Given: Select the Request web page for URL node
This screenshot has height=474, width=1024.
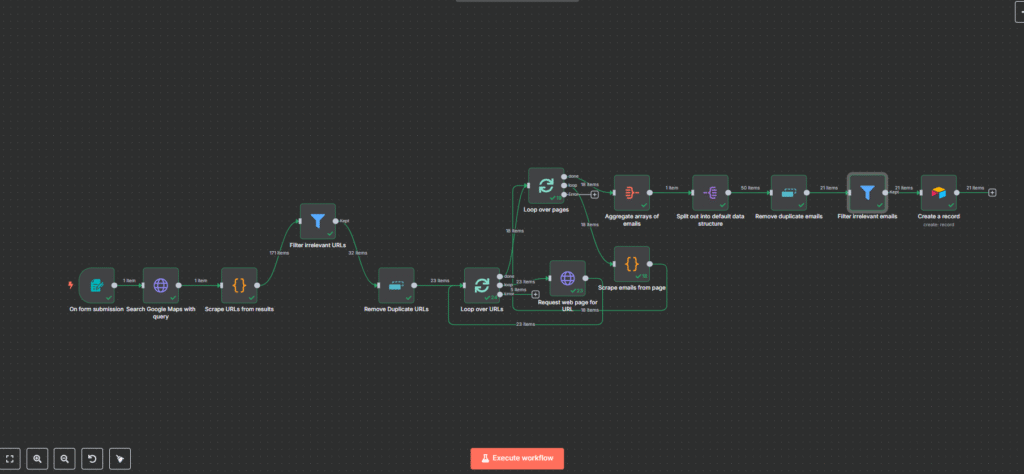Looking at the screenshot, I should click(x=567, y=277).
